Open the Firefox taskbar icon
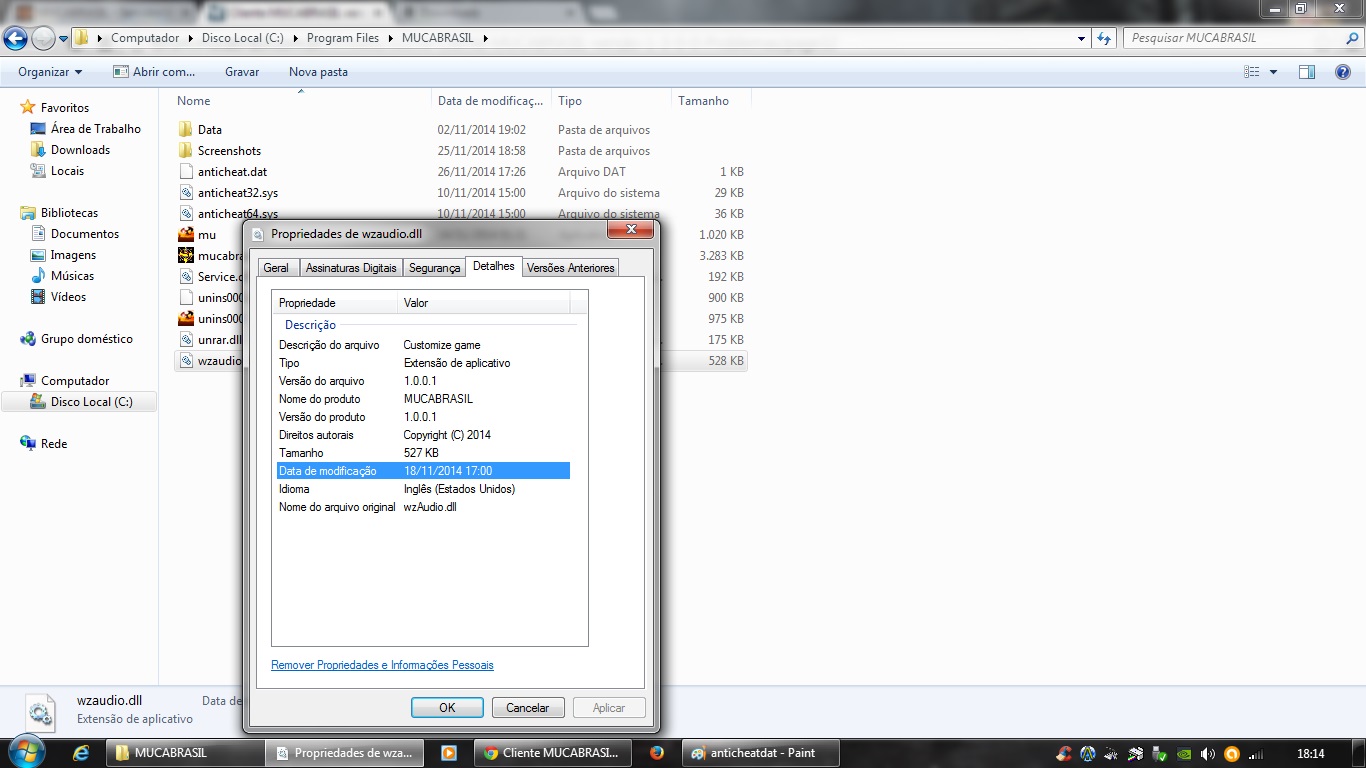Viewport: 1366px width, 768px height. (x=657, y=753)
